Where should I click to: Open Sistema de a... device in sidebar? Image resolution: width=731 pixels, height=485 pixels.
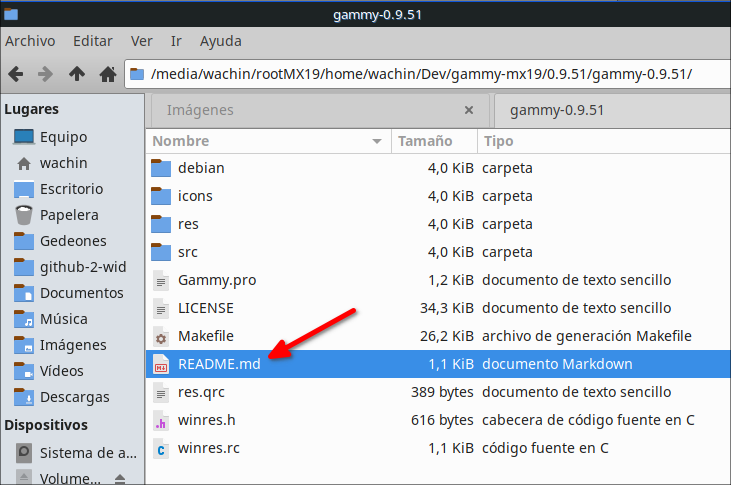point(72,453)
